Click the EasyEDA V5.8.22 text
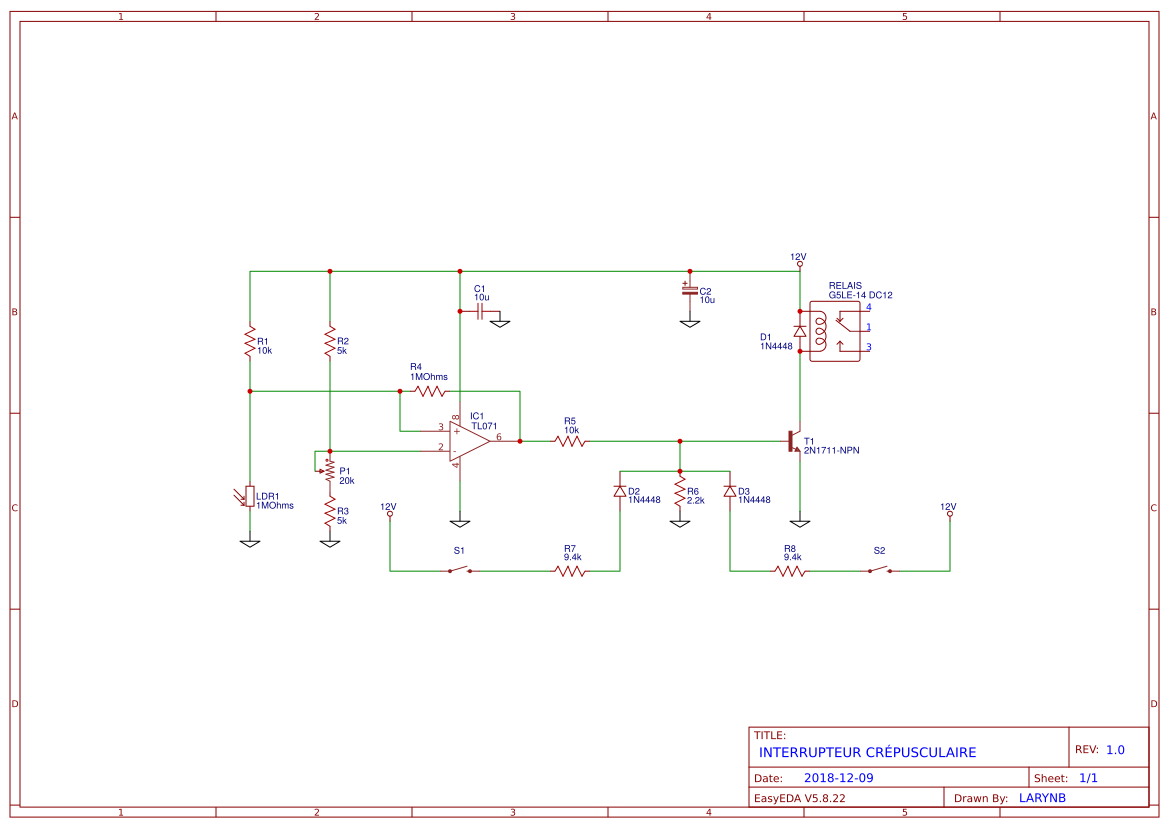Screen dimensions: 1169x828 point(799,797)
